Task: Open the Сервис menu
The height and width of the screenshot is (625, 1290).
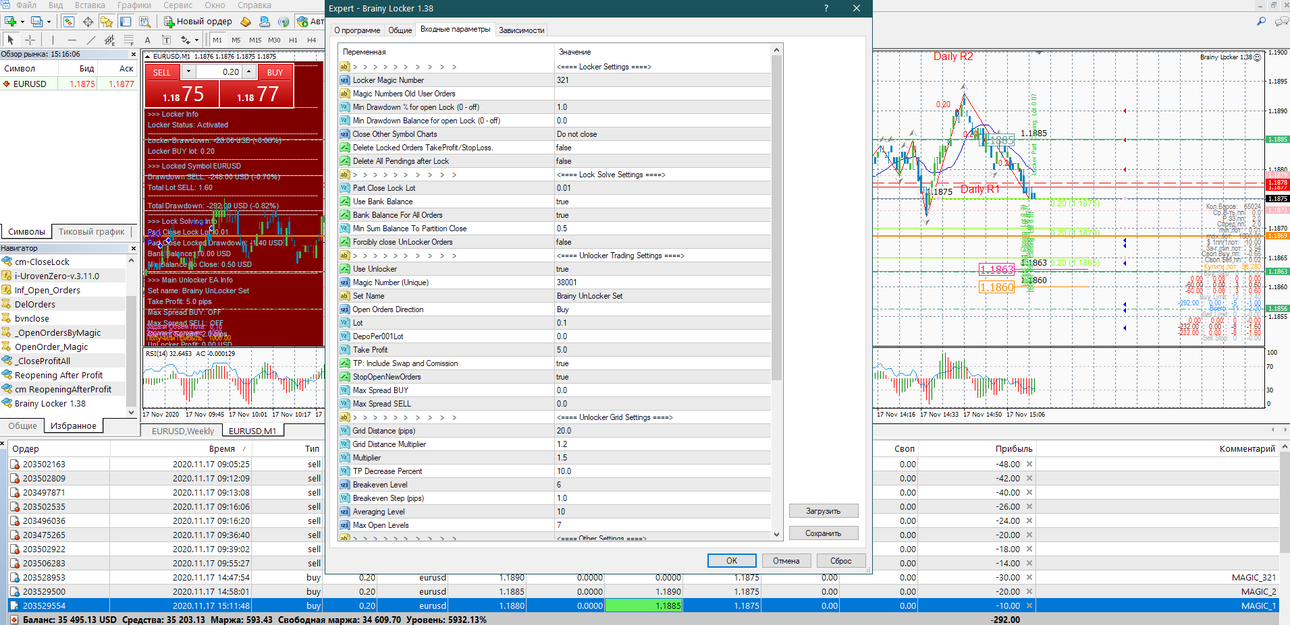Action: [178, 5]
